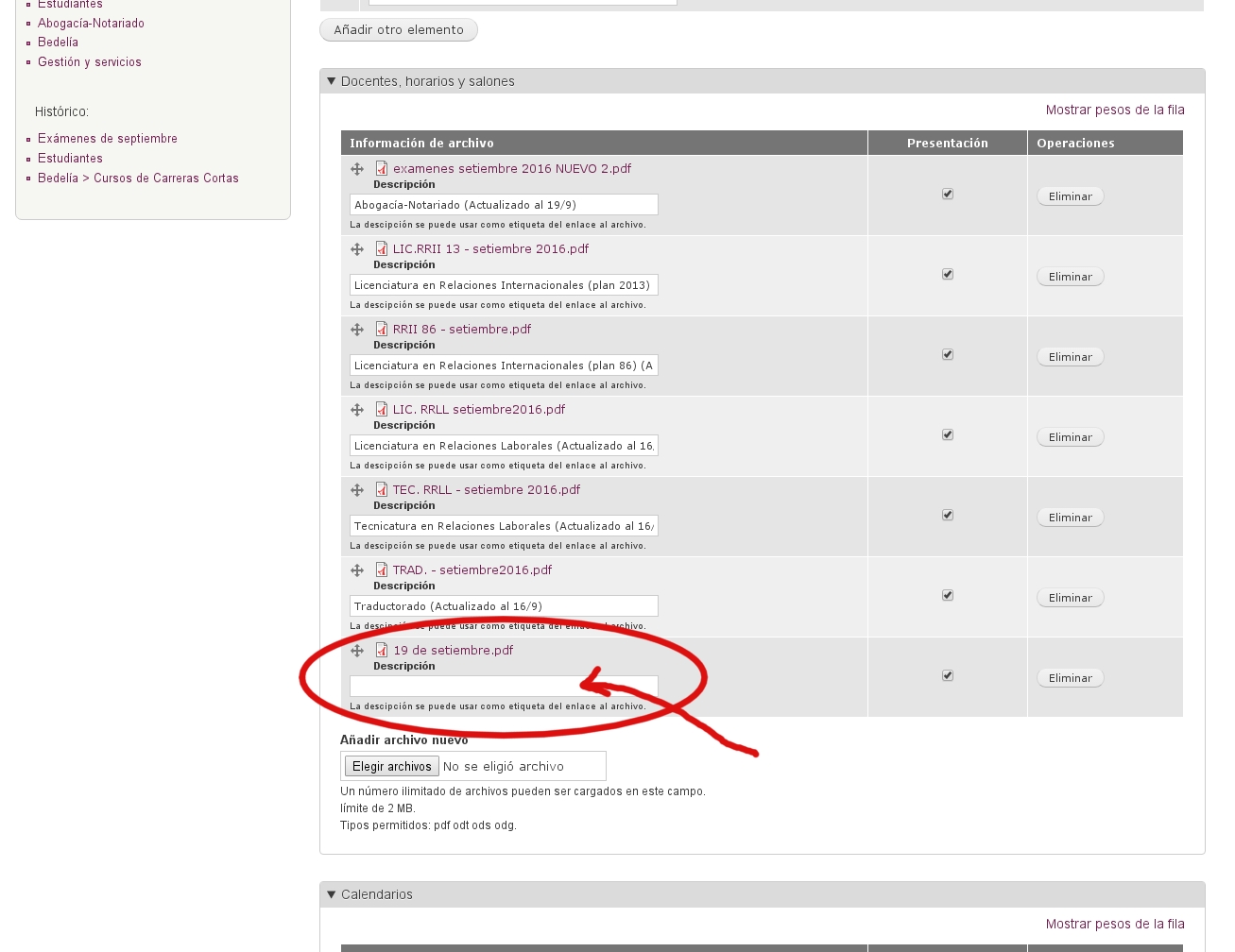The height and width of the screenshot is (952, 1235).
Task: Toggle Presentación checkbox for RRII 86 - setiembre.pdf
Action: pyautogui.click(x=948, y=354)
